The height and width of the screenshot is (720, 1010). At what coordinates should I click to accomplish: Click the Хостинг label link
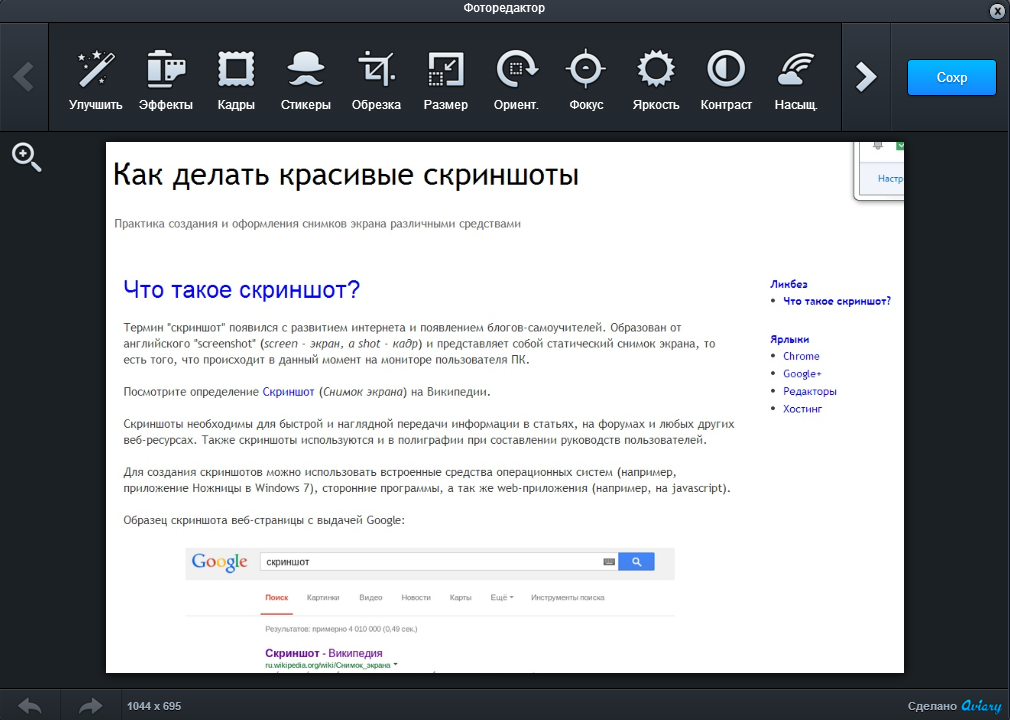803,408
